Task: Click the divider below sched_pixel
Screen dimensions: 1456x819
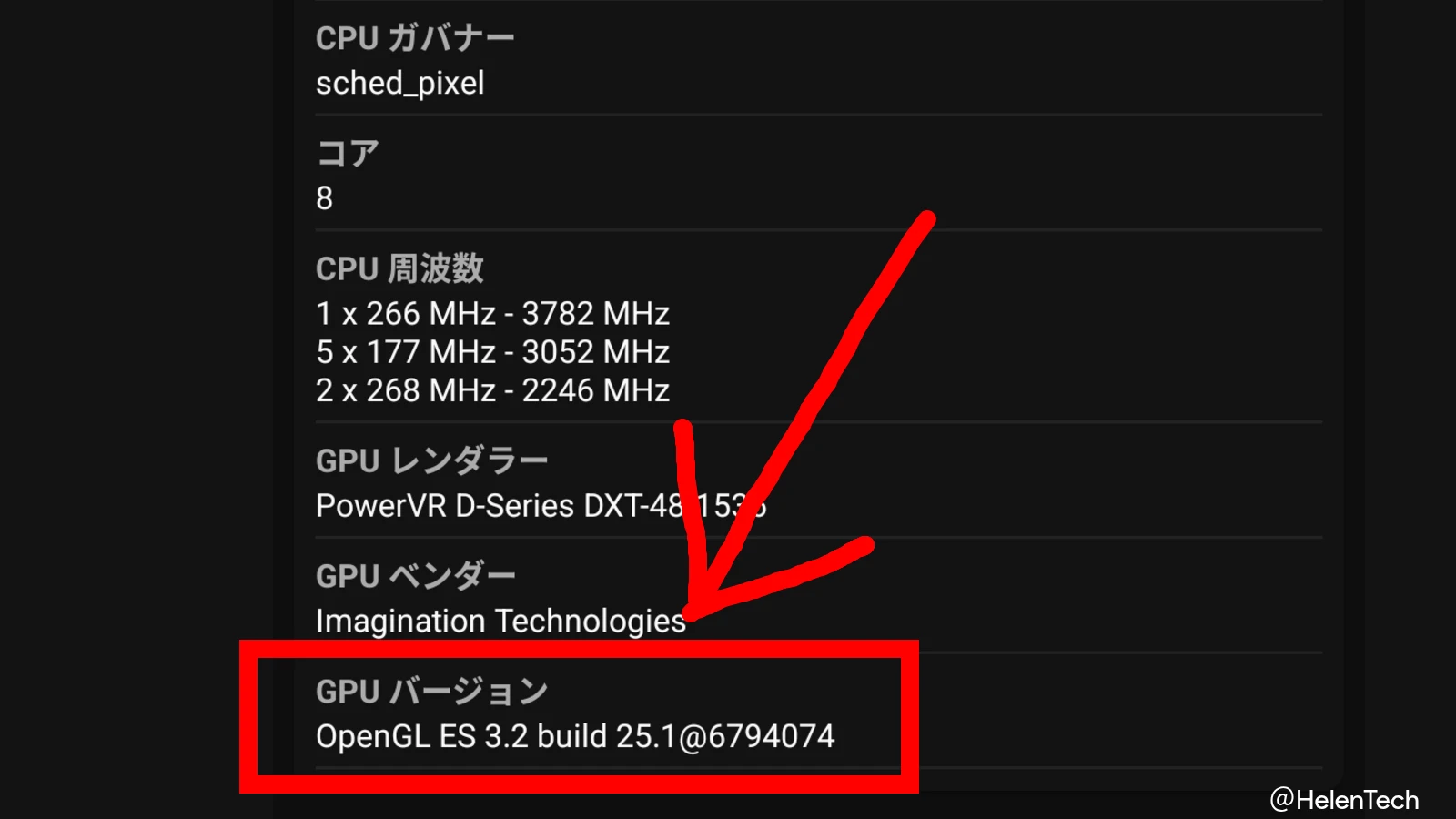Action: pos(819,115)
